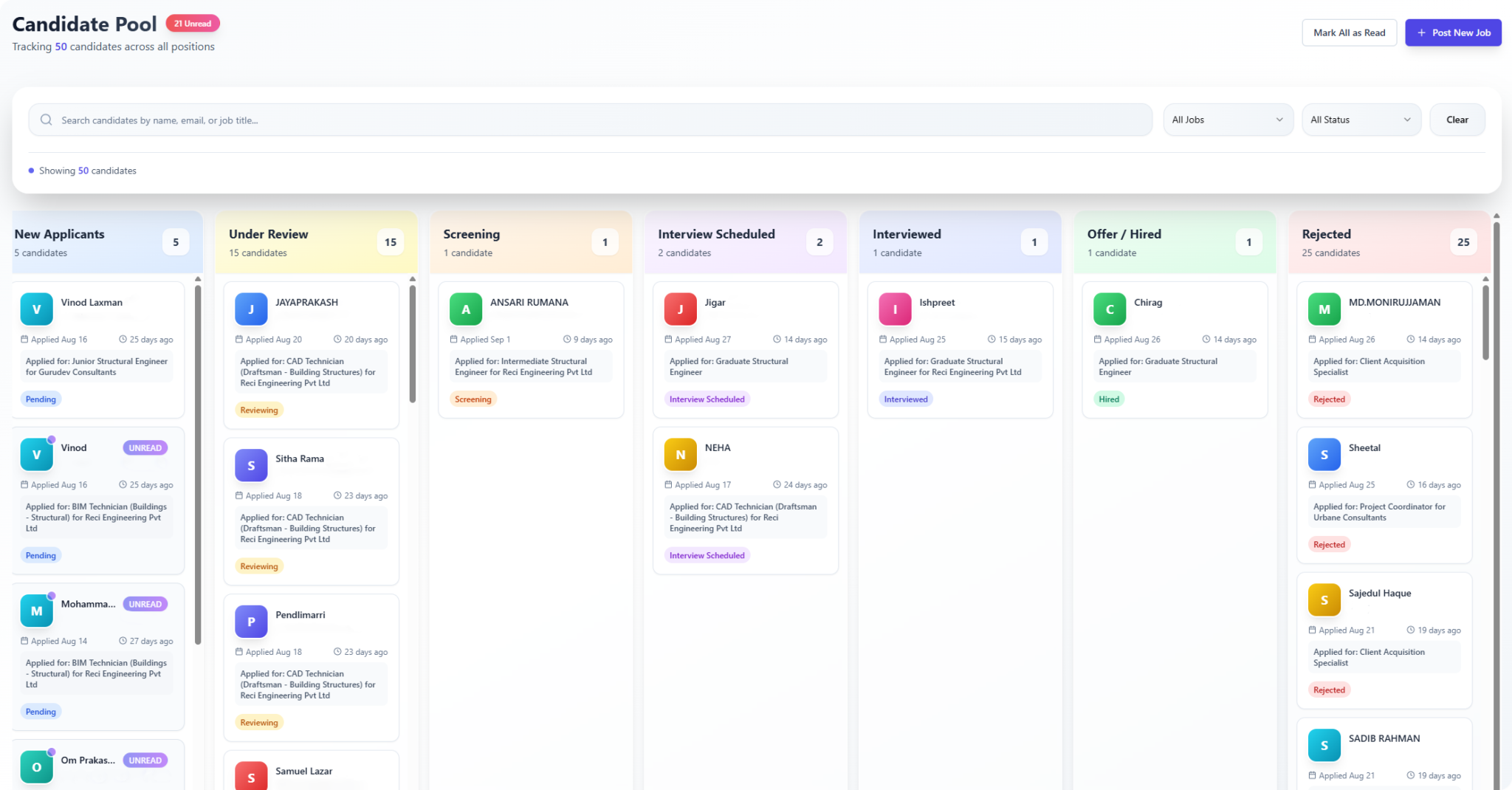Click NEHA's yellow N avatar

(680, 455)
